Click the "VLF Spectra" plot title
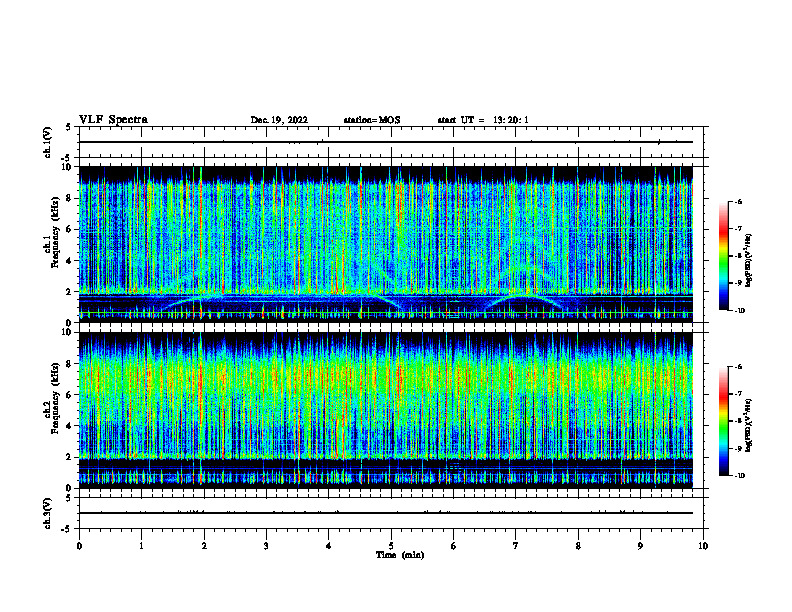This screenshot has height=612, width=792. coord(113,120)
